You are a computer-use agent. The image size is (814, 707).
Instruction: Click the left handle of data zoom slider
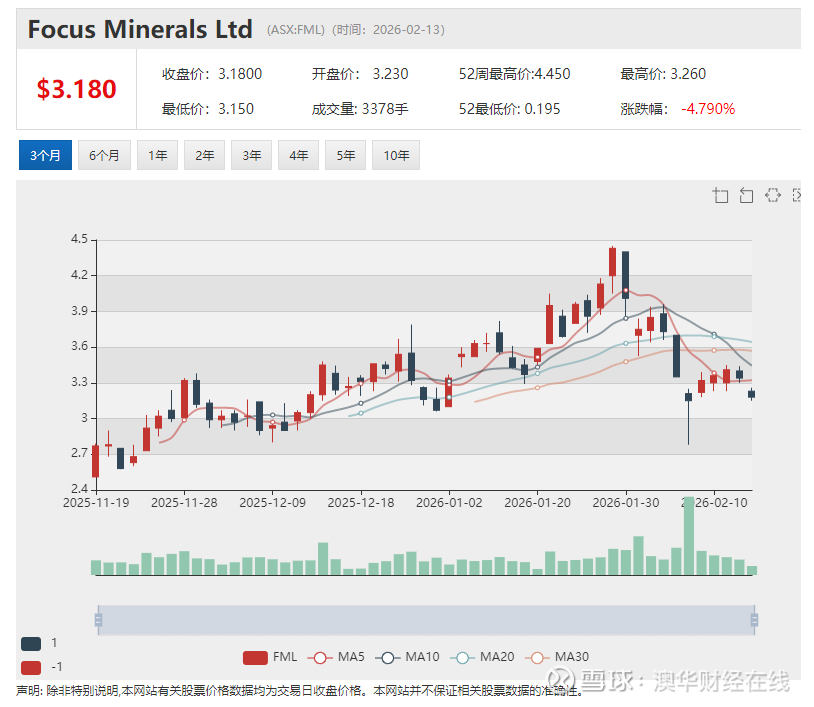(x=98, y=620)
